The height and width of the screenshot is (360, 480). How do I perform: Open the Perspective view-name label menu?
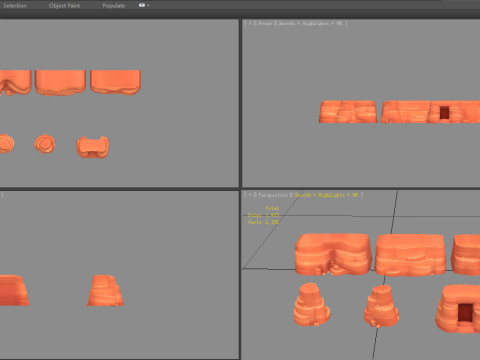tap(273, 195)
